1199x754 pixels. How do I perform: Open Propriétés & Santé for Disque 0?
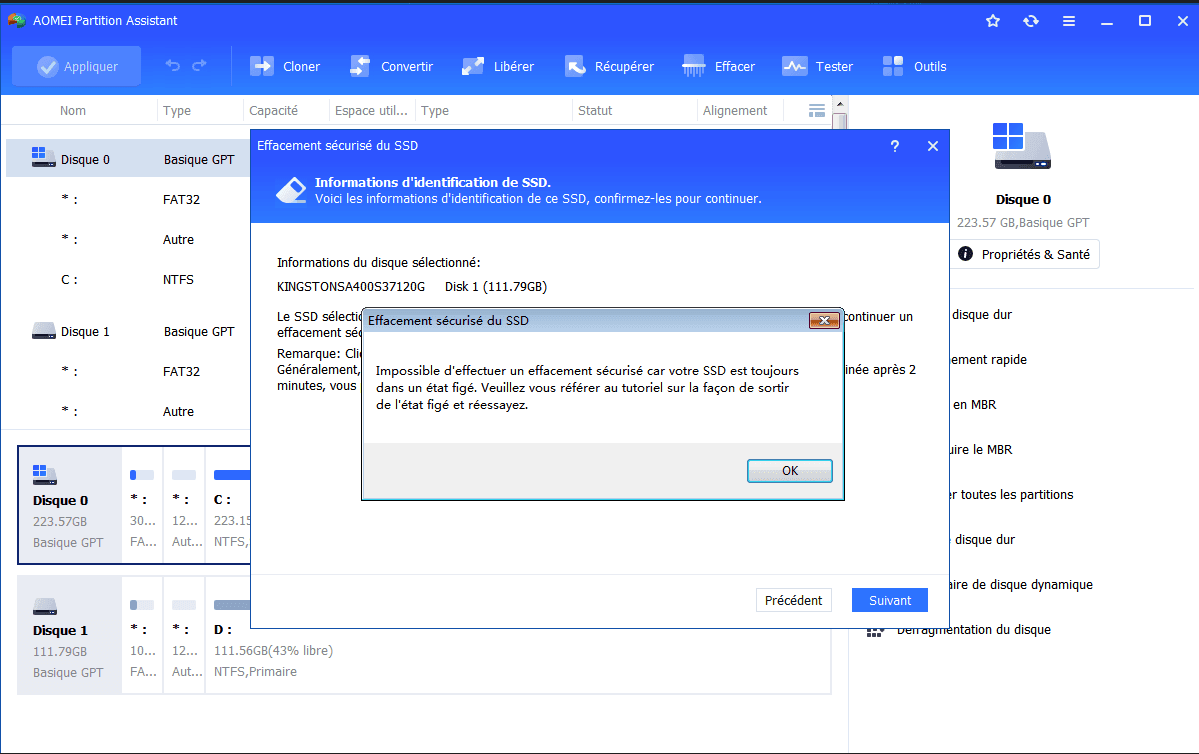[x=1023, y=254]
